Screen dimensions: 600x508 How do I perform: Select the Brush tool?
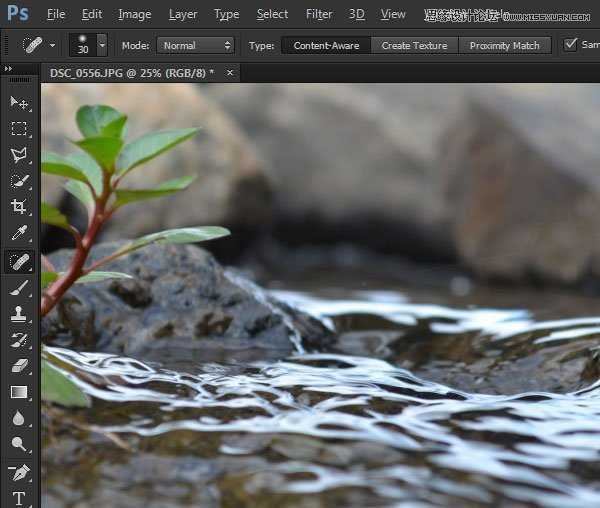pos(19,288)
